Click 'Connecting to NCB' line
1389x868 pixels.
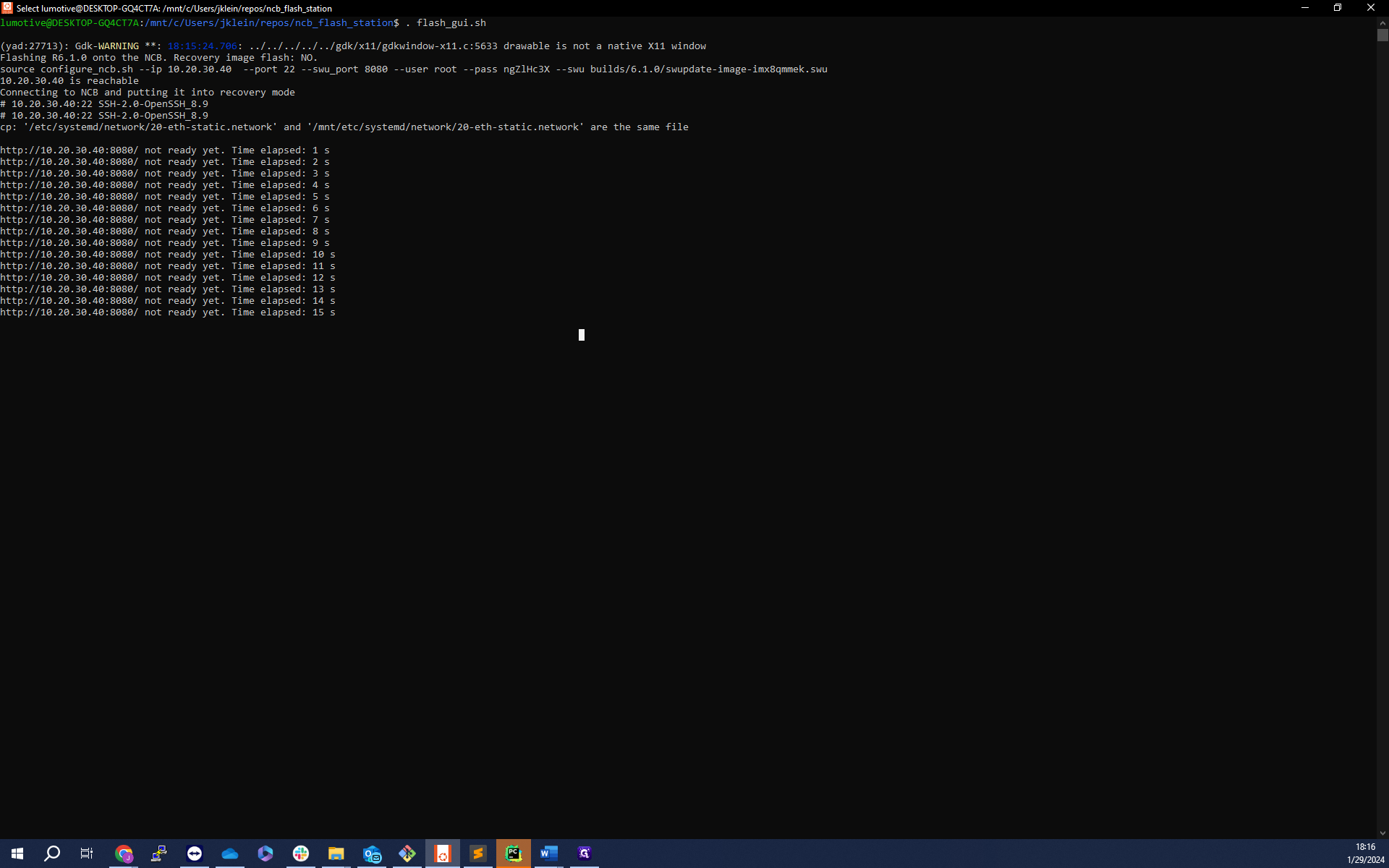click(148, 93)
